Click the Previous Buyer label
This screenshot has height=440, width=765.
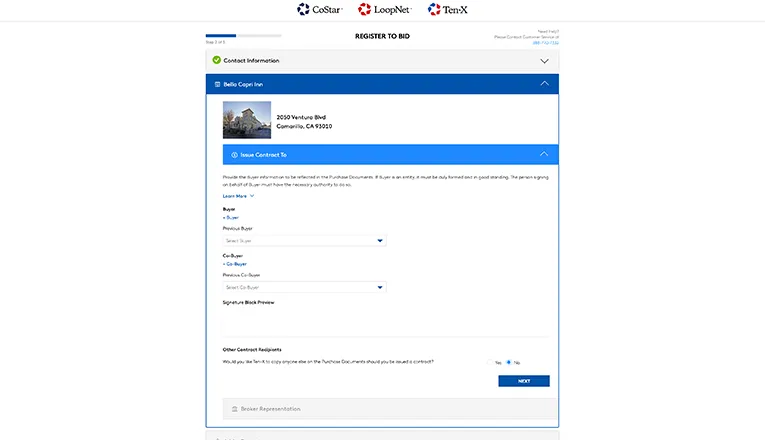click(238, 228)
